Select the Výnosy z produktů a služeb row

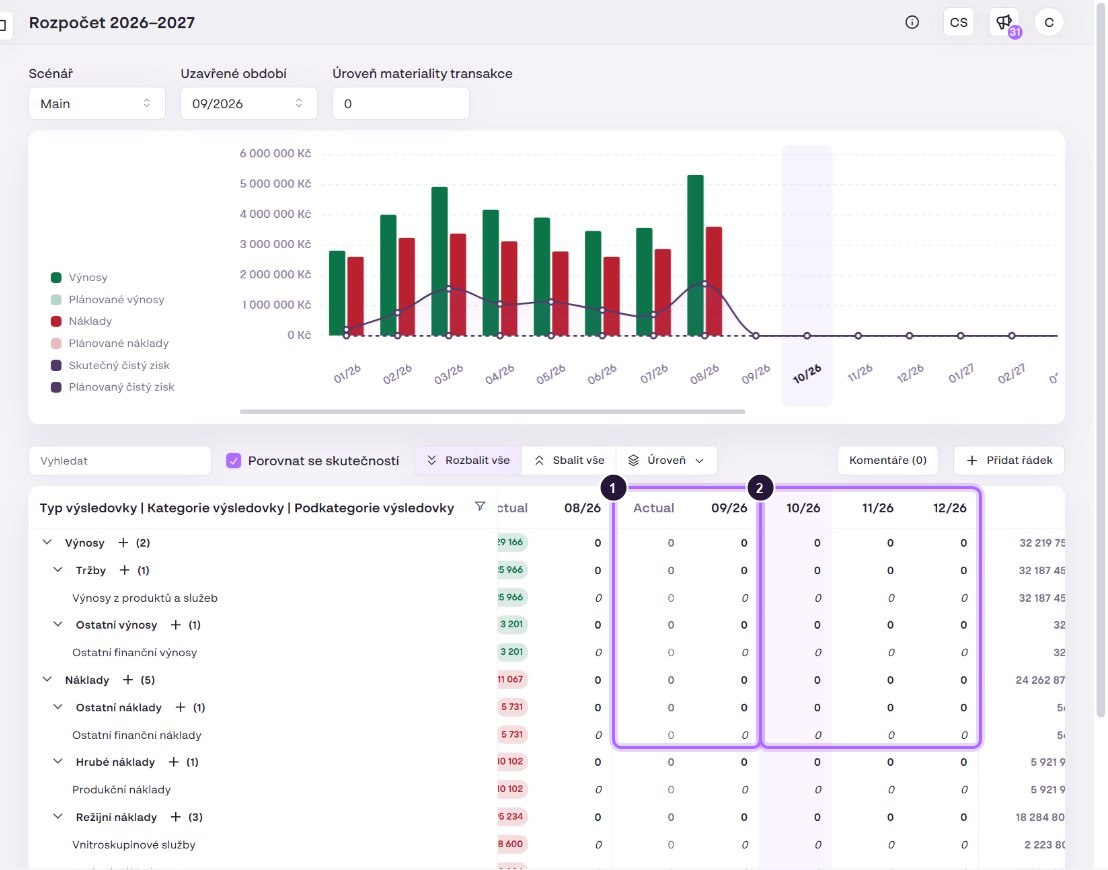145,598
